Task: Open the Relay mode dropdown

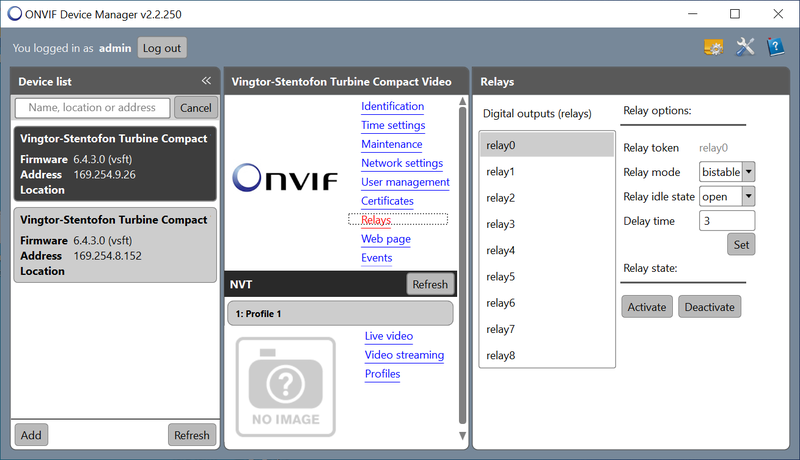Action: point(749,172)
